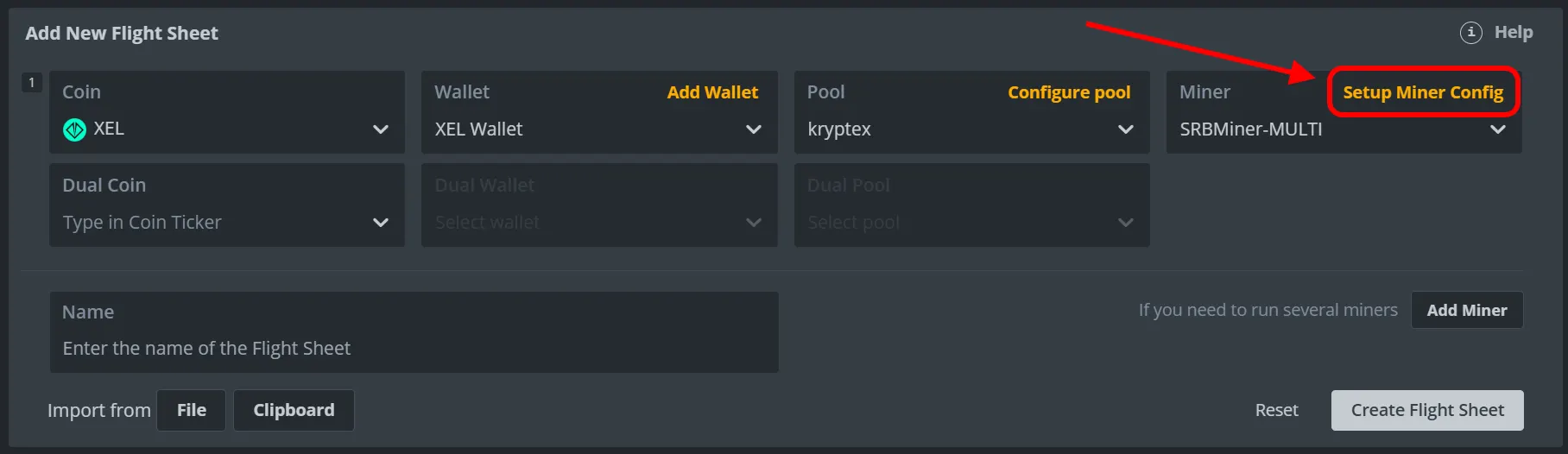Click the Help text link
1568x454 pixels.
tap(1513, 33)
